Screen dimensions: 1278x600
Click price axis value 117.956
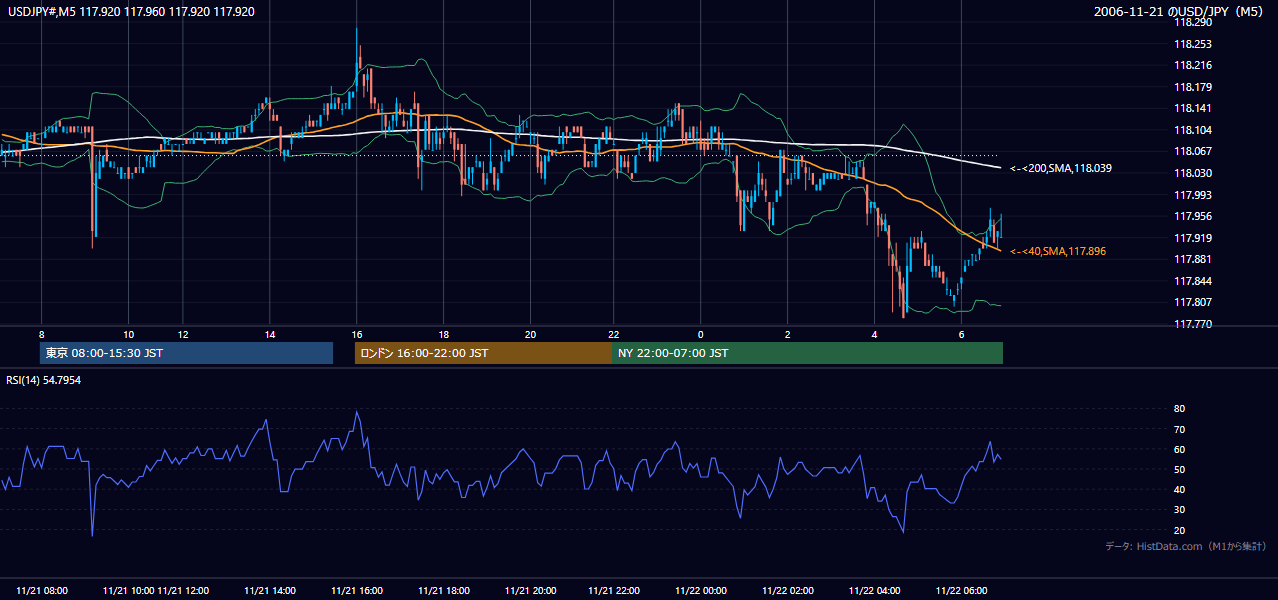pos(1192,216)
